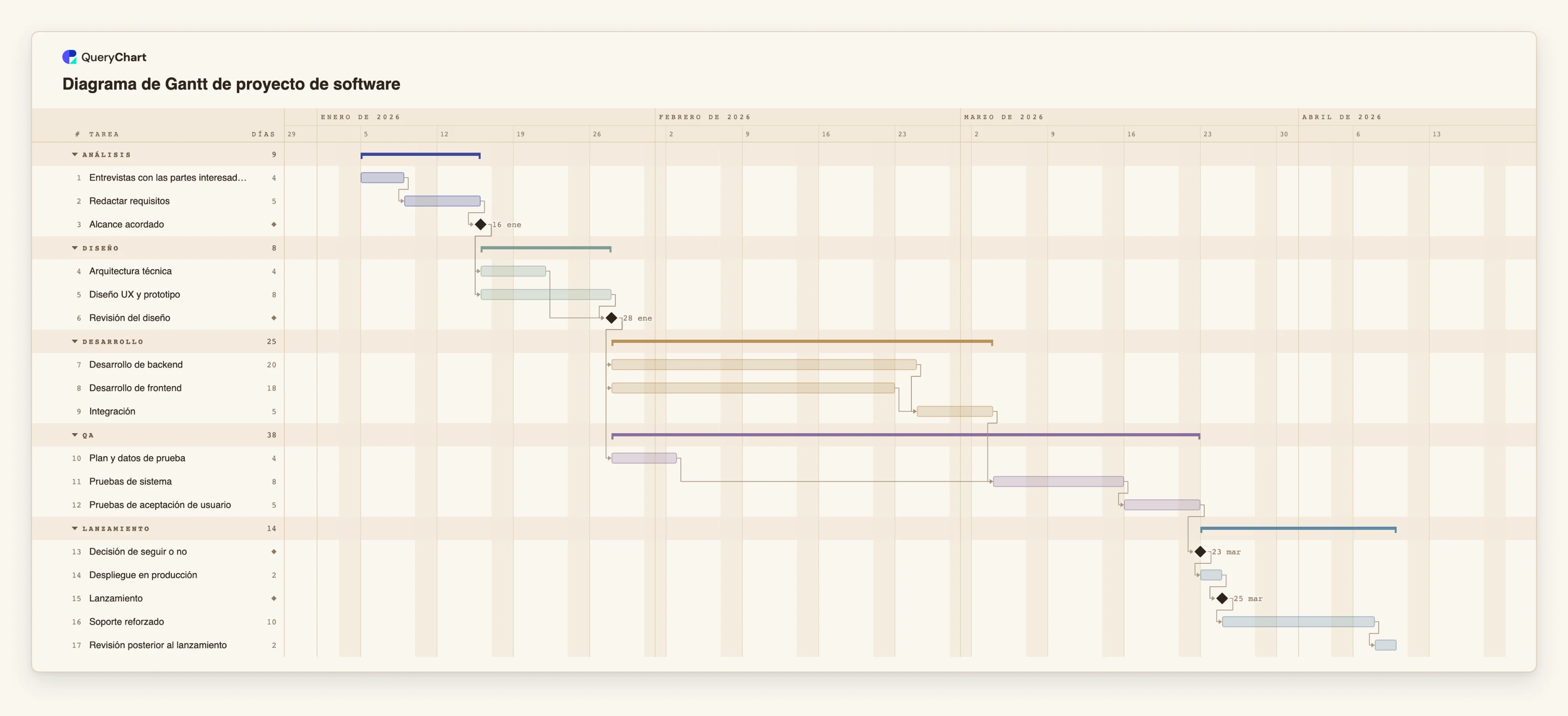
Task: Collapse the DESARROLLO group
Action: tap(75, 341)
